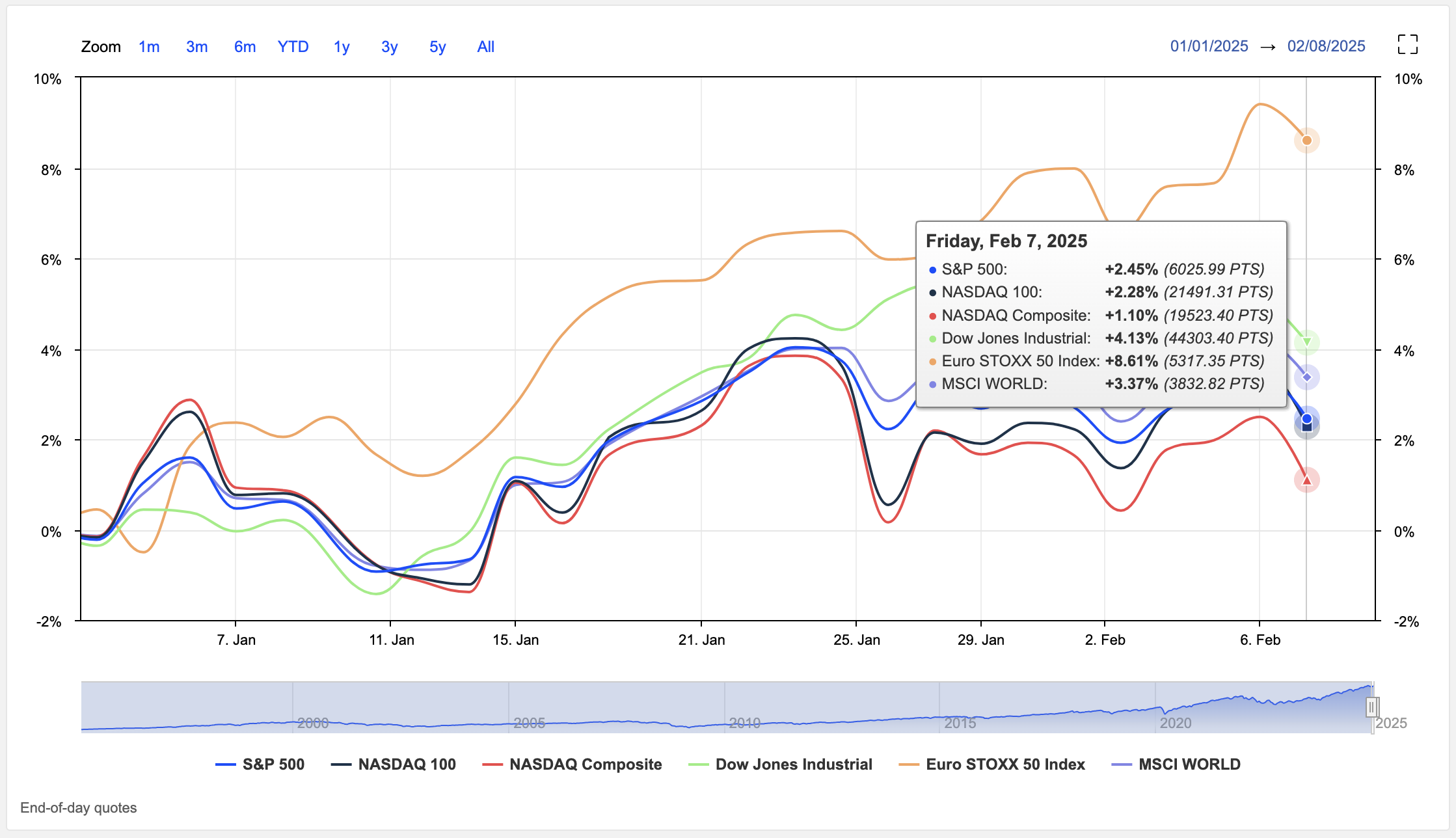
Task: Click the Dow Jones green triangle marker
Action: (x=1306, y=342)
